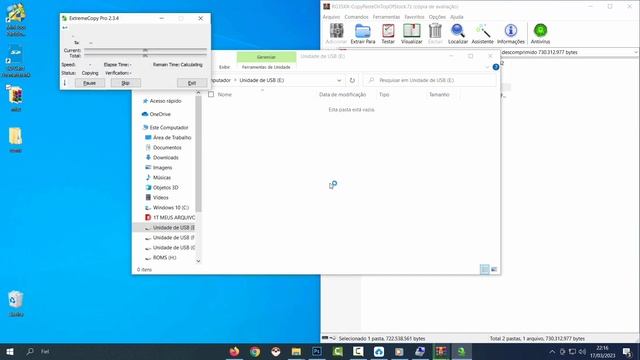Screen dimensions: 640x360
Task: Click the Exit button in ExtremeCopy
Action: click(x=192, y=83)
